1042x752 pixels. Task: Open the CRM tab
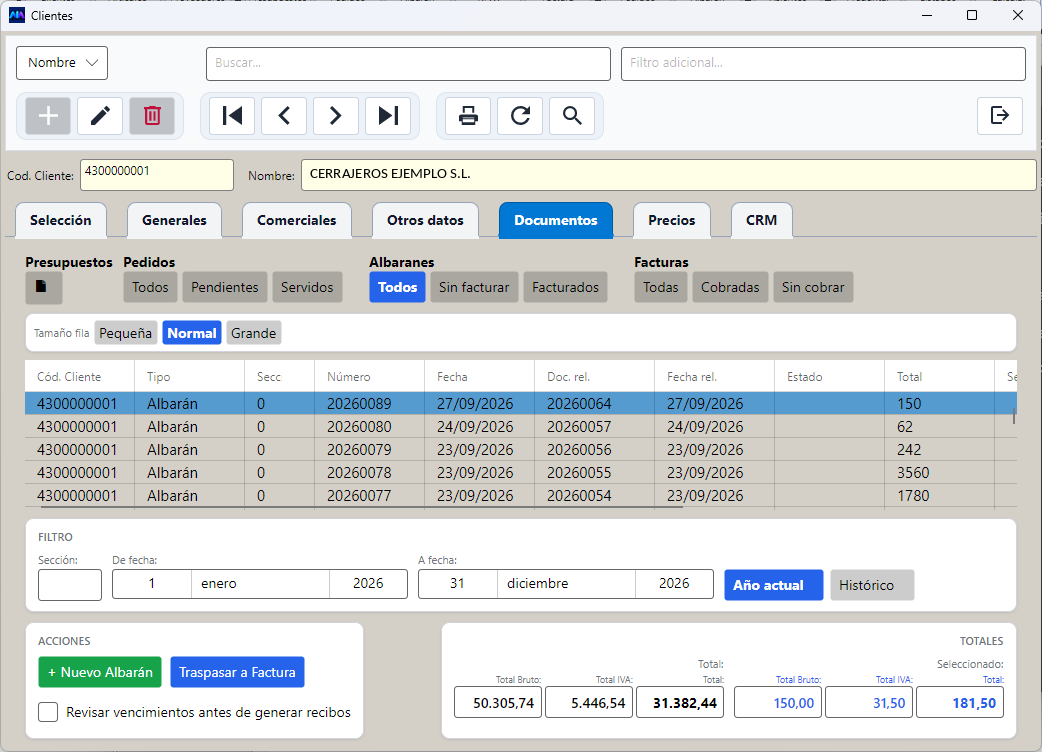pyautogui.click(x=762, y=220)
